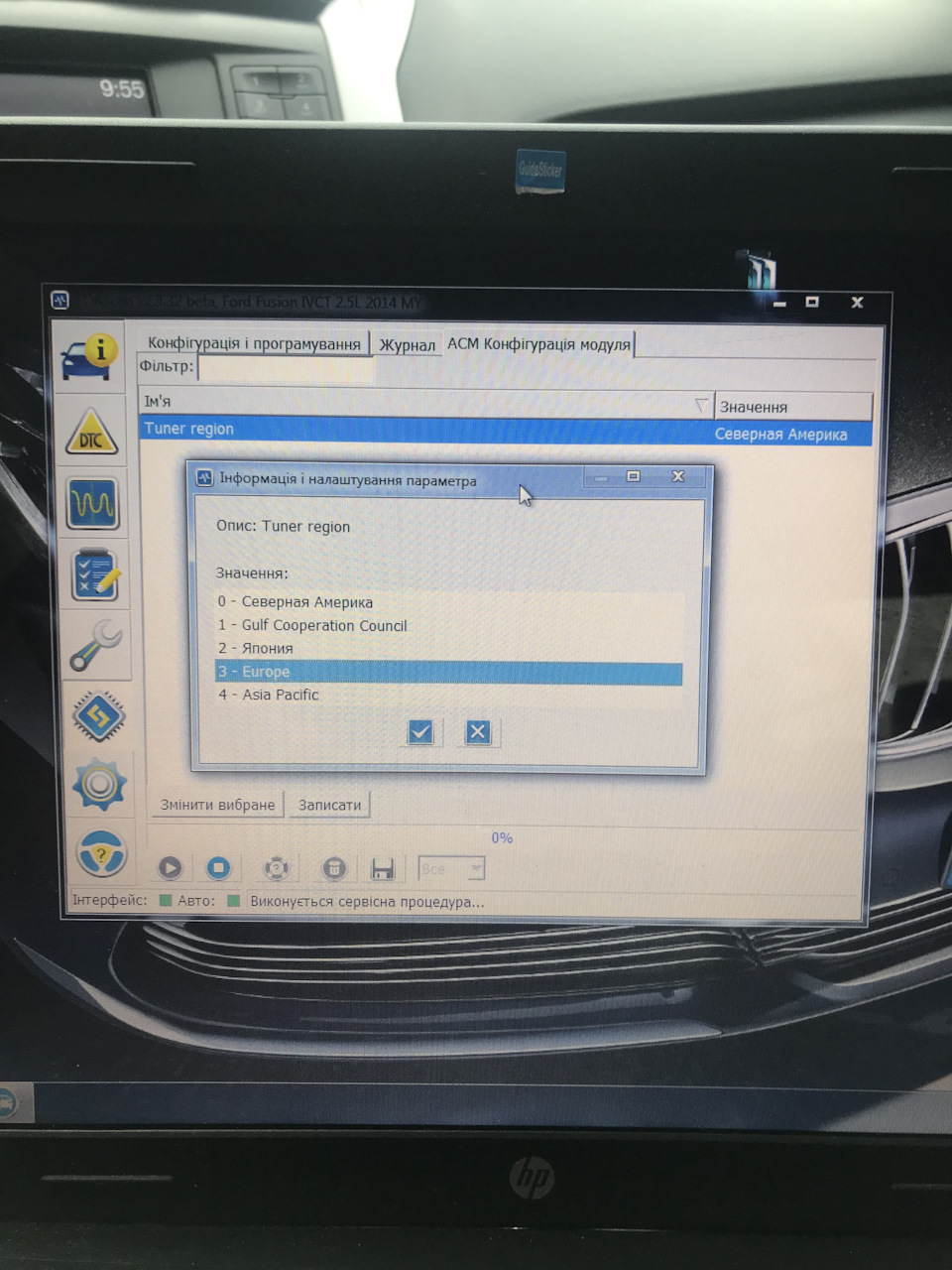Open the chip module programming icon
The image size is (952, 1270).
[x=98, y=715]
